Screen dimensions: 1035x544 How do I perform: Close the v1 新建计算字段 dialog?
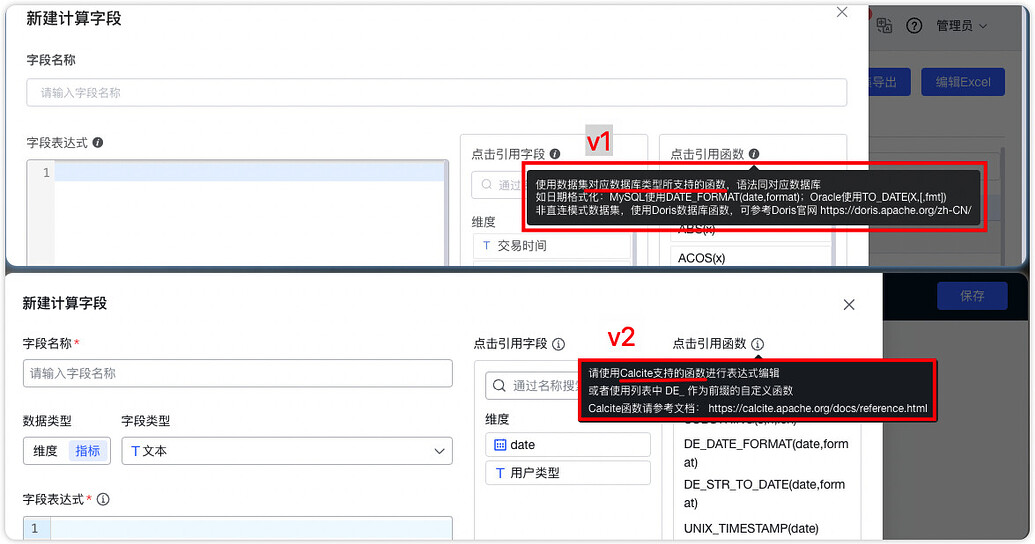tap(842, 12)
